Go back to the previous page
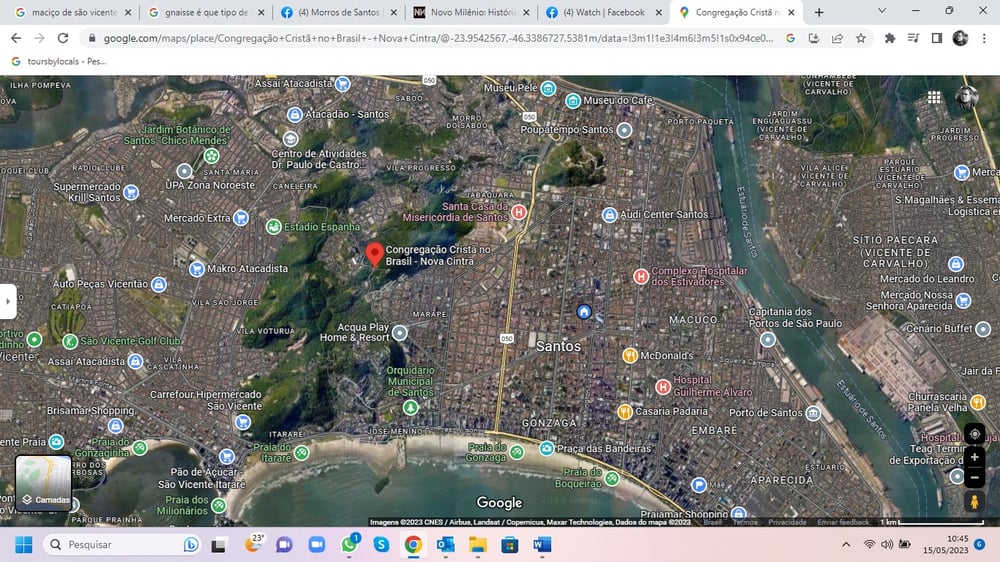Viewport: 1000px width, 562px height. (16, 38)
